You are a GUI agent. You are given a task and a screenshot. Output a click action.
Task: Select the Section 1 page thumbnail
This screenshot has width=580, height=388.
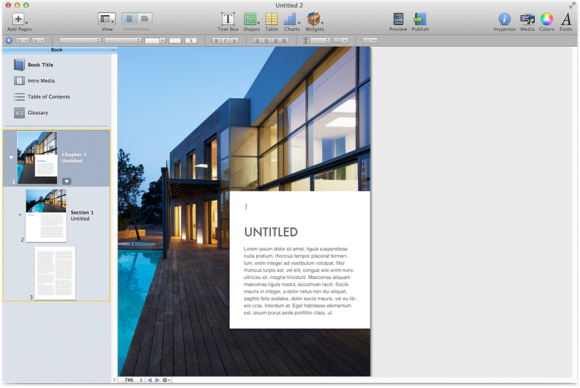click(46, 216)
